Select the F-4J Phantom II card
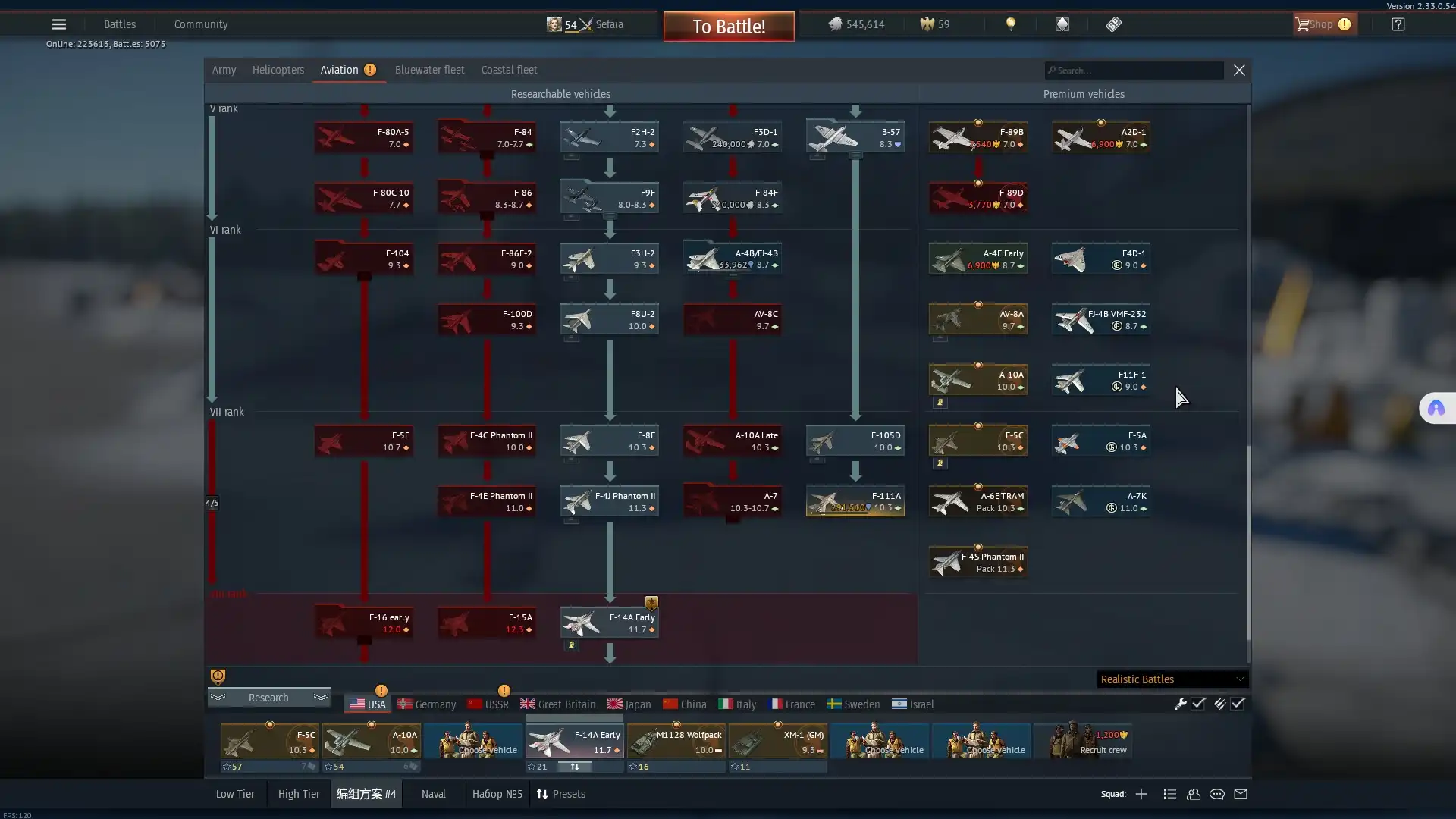The height and width of the screenshot is (819, 1456). (610, 501)
